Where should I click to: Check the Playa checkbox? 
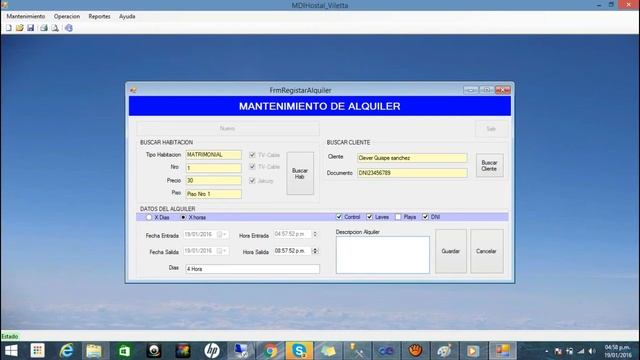tap(398, 217)
